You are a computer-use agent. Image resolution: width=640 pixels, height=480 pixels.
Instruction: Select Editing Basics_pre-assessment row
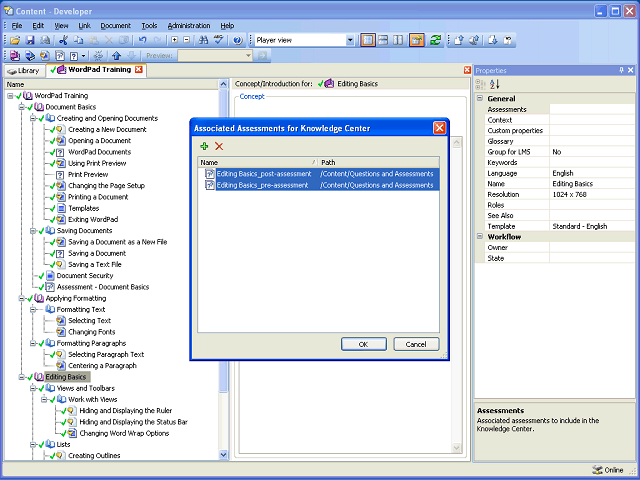pyautogui.click(x=318, y=185)
